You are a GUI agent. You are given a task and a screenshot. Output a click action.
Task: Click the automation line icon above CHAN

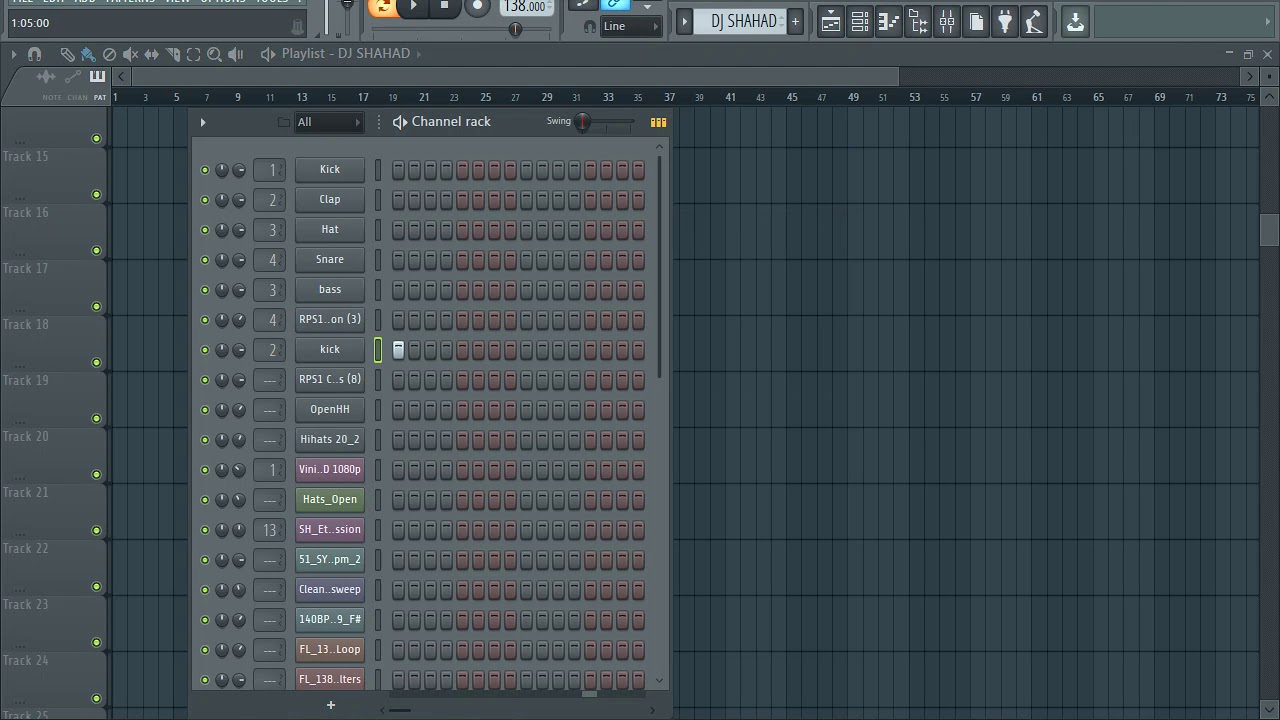[x=73, y=77]
